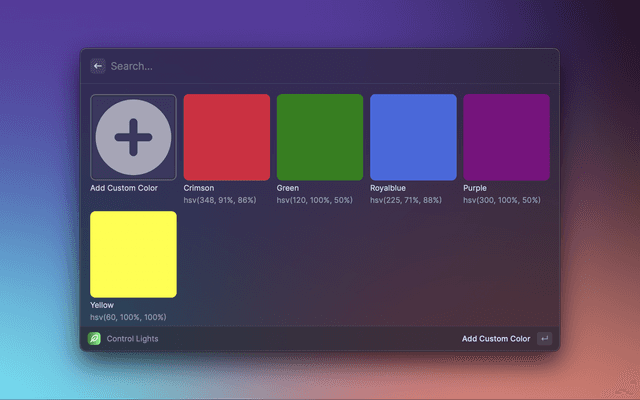Click the Yellow name label

click(x=102, y=305)
